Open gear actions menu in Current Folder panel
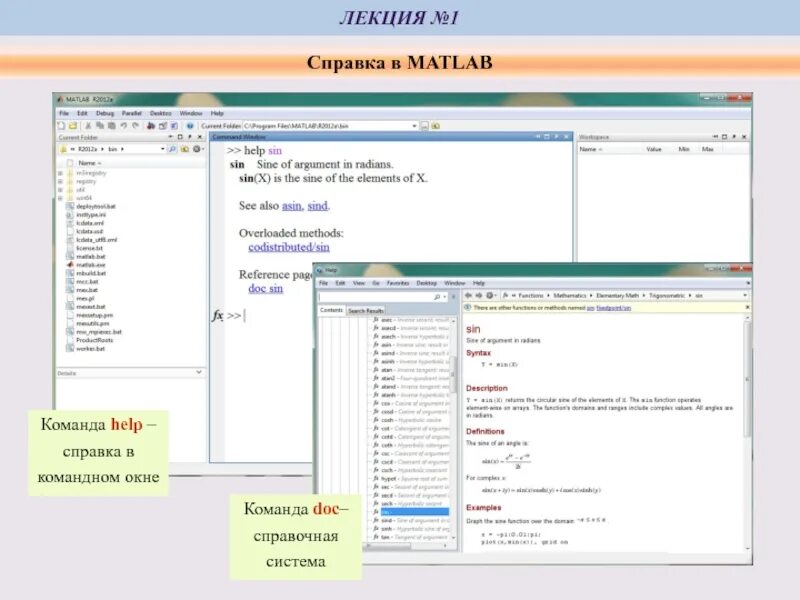The width and height of the screenshot is (800, 600). tap(197, 149)
